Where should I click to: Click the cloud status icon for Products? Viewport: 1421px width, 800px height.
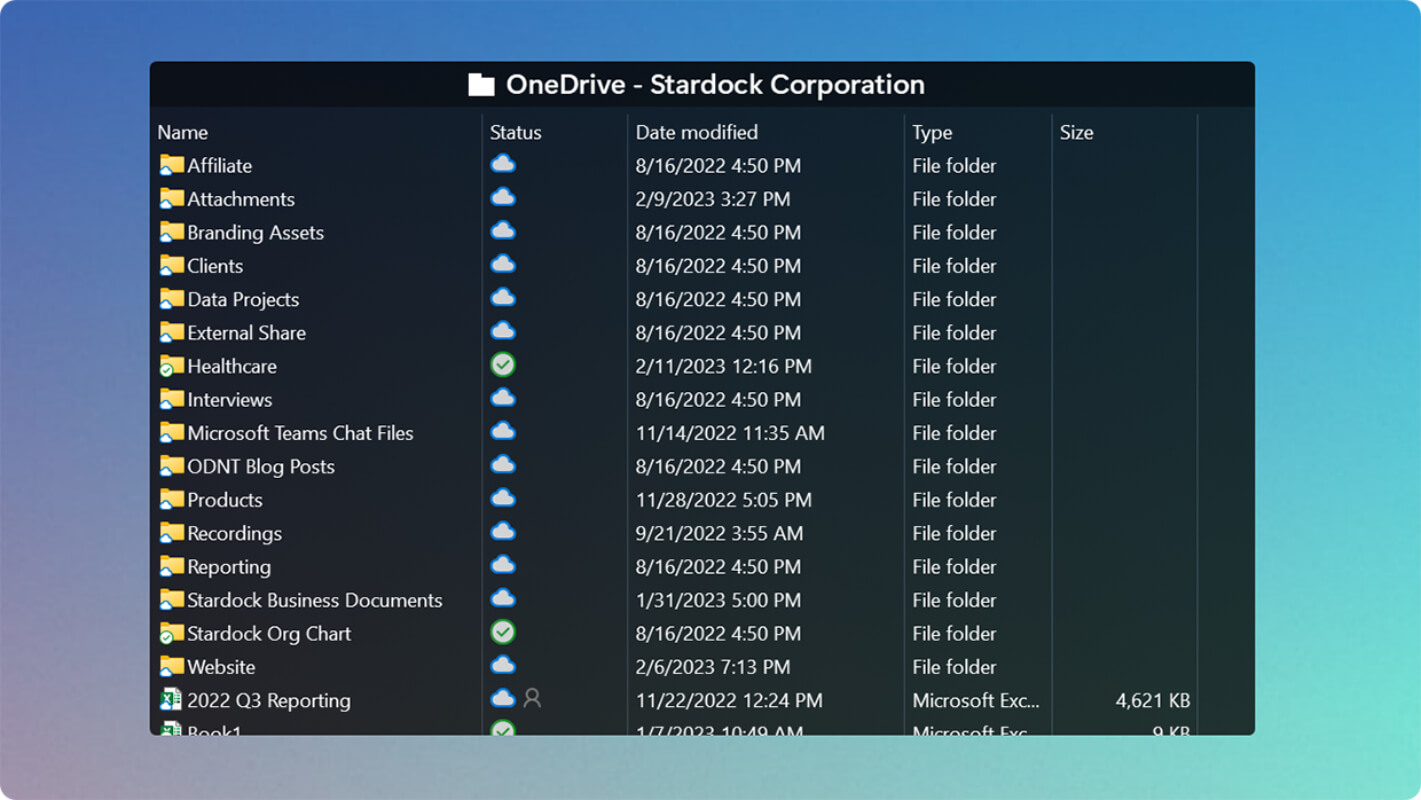(503, 498)
